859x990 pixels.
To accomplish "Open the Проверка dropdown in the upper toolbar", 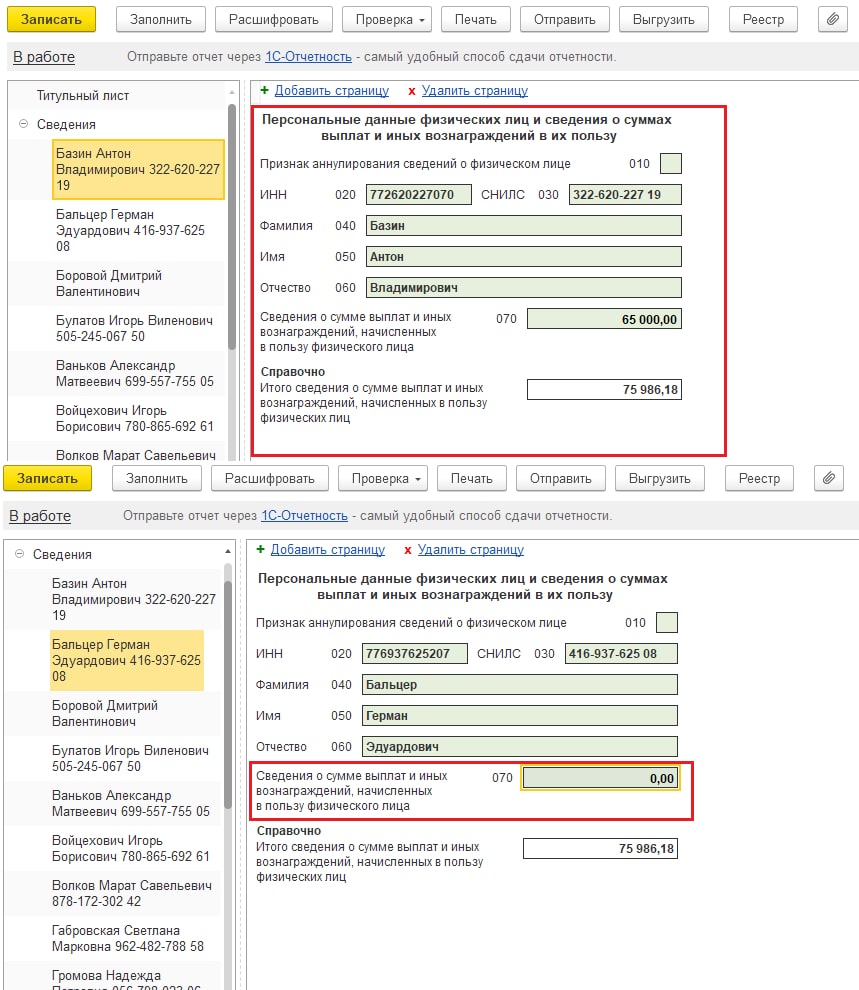I will click(x=387, y=19).
